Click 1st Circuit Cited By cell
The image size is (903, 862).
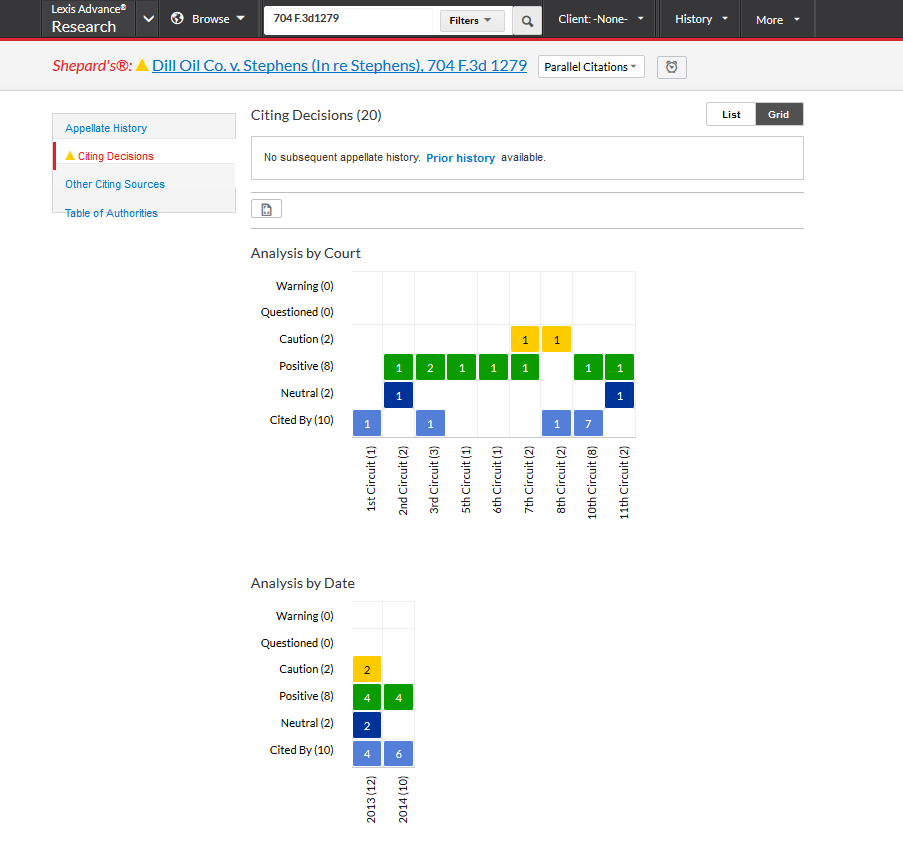(x=367, y=423)
